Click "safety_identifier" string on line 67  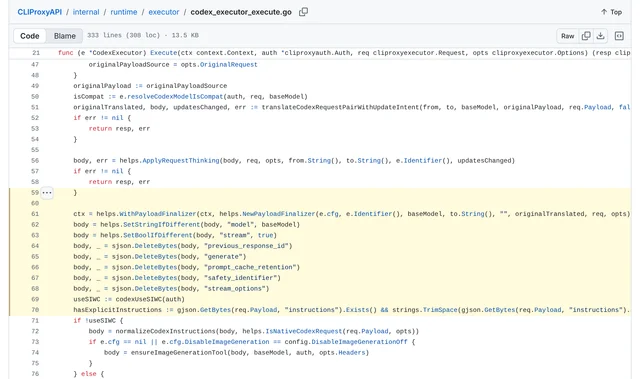pos(240,278)
